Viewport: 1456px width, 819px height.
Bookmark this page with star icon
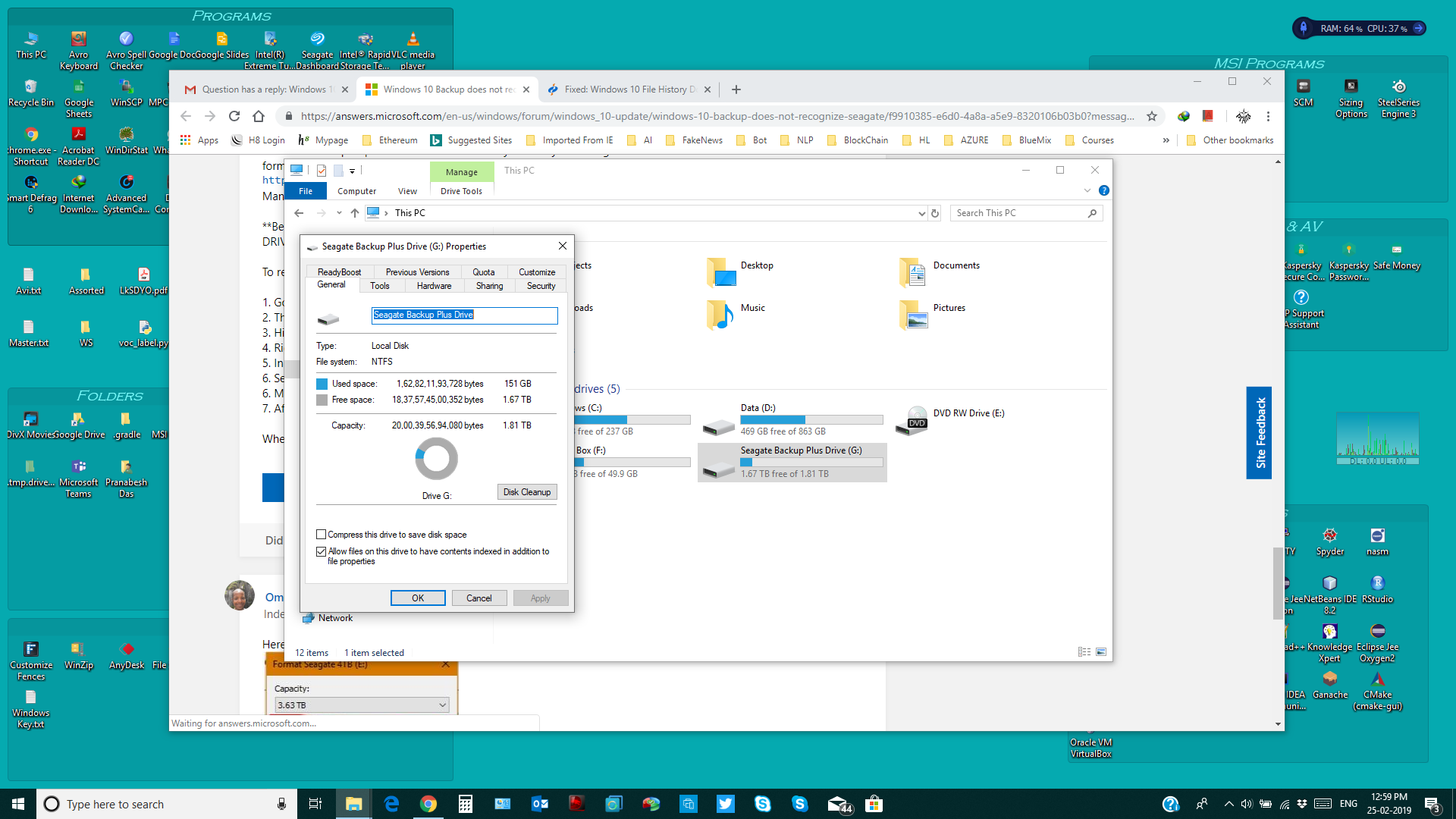[x=1152, y=116]
